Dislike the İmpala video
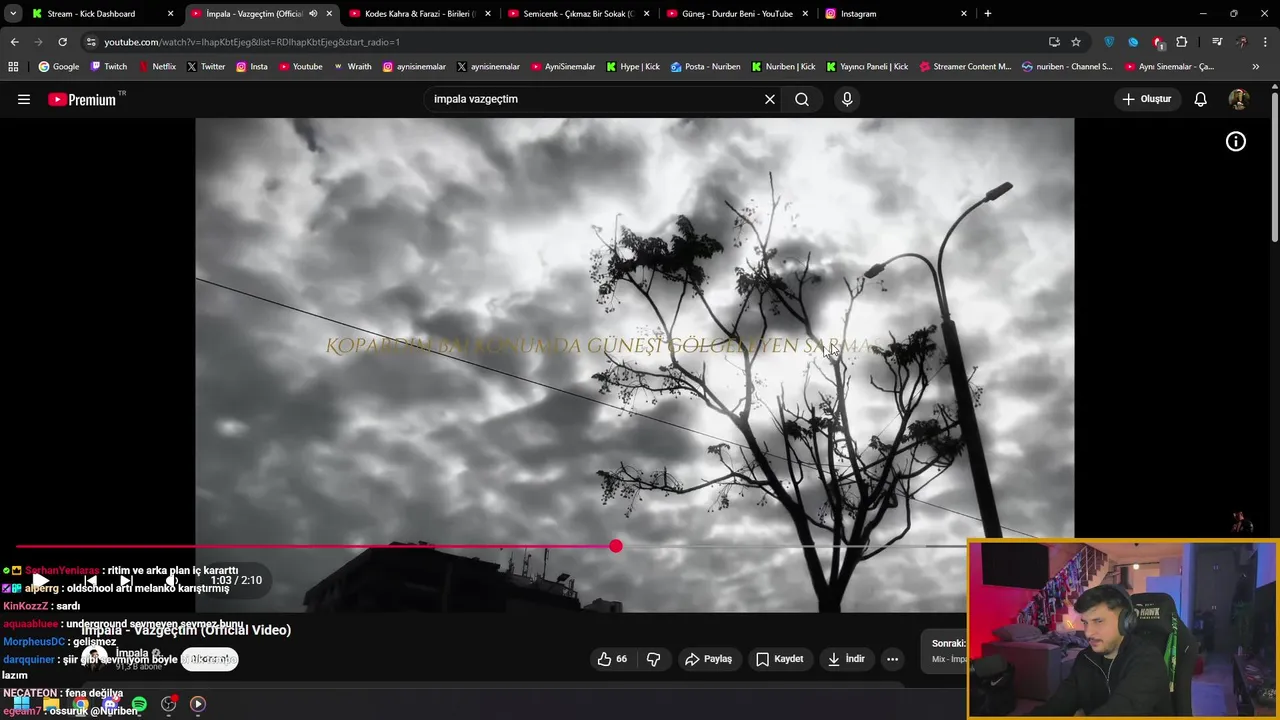 [654, 659]
